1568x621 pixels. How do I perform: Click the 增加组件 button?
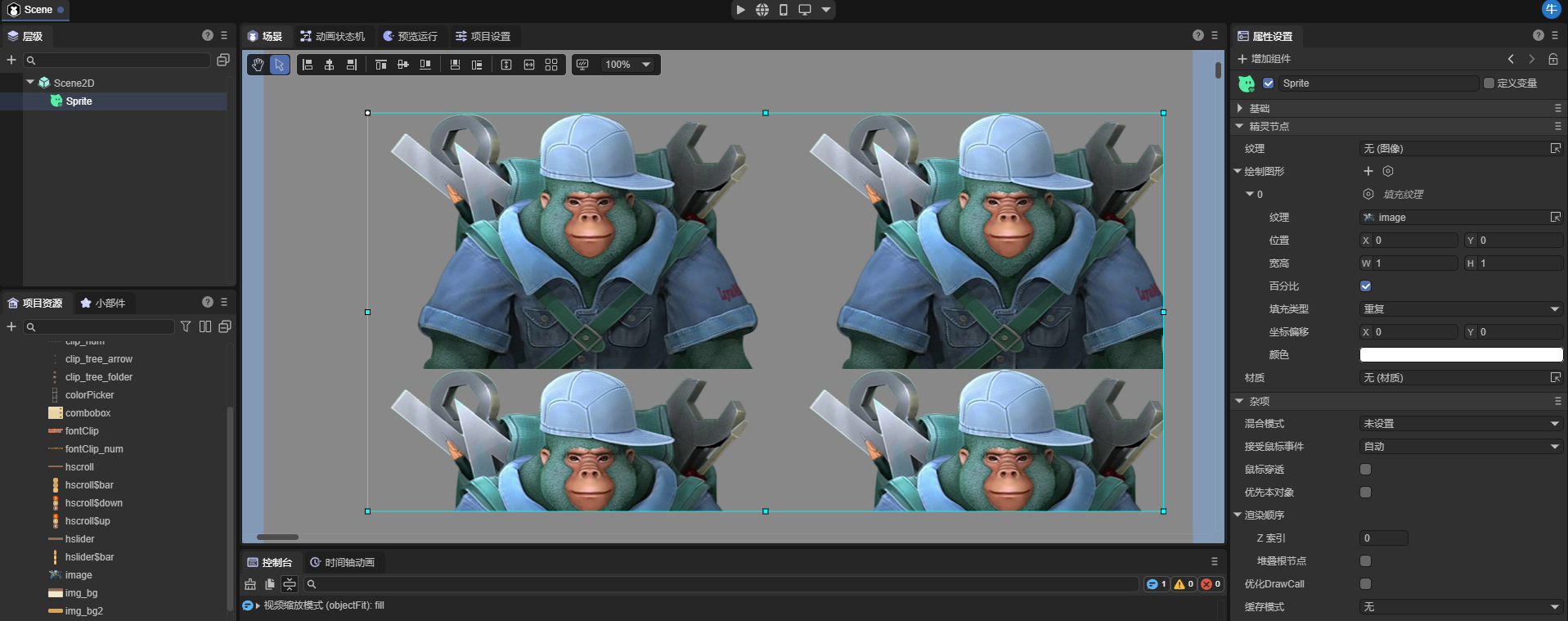[1265, 59]
